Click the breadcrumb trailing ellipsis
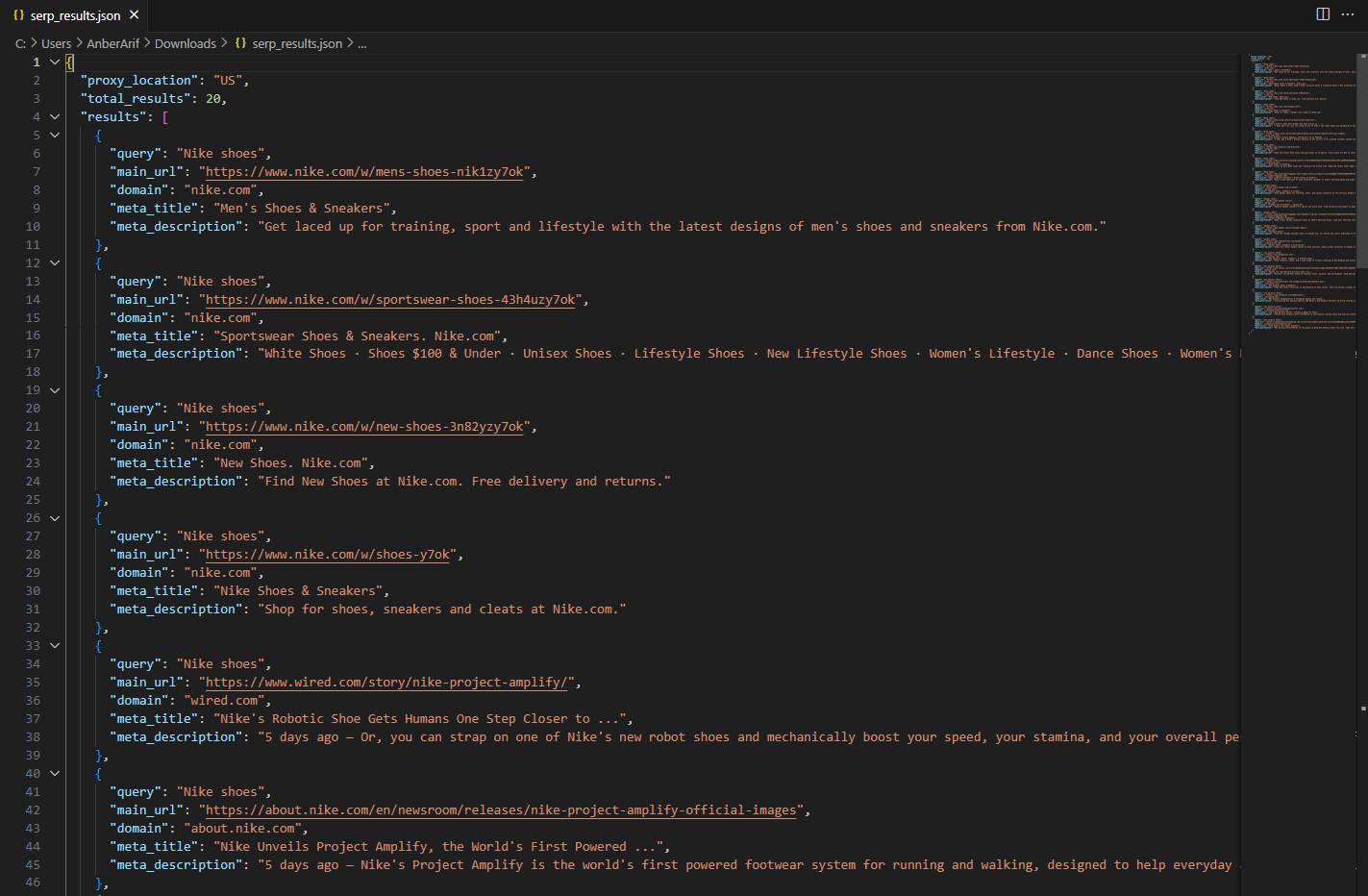This screenshot has width=1368, height=896. (362, 43)
